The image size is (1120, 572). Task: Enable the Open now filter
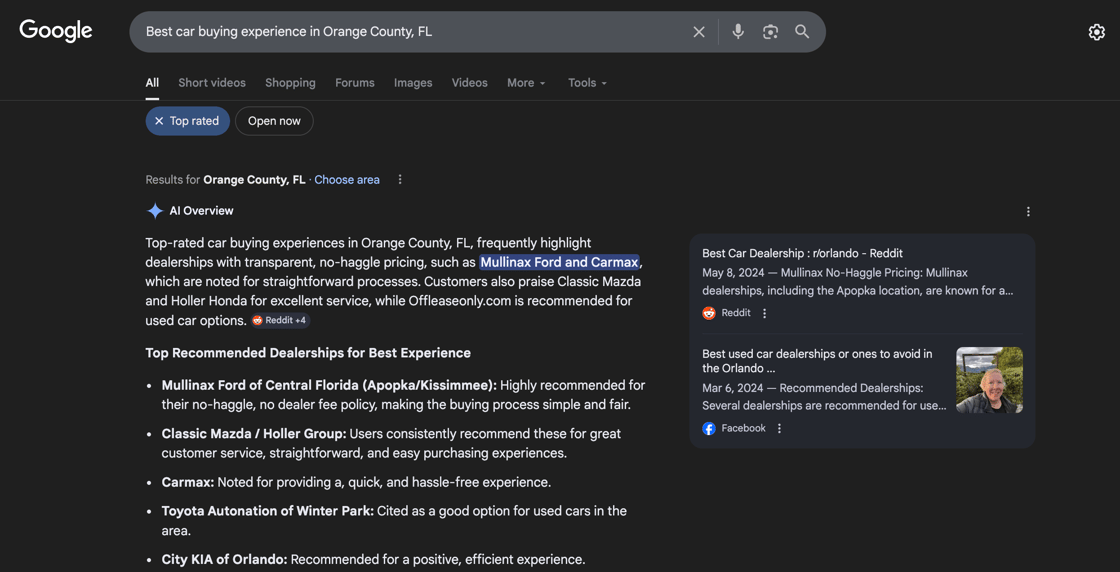coord(274,121)
